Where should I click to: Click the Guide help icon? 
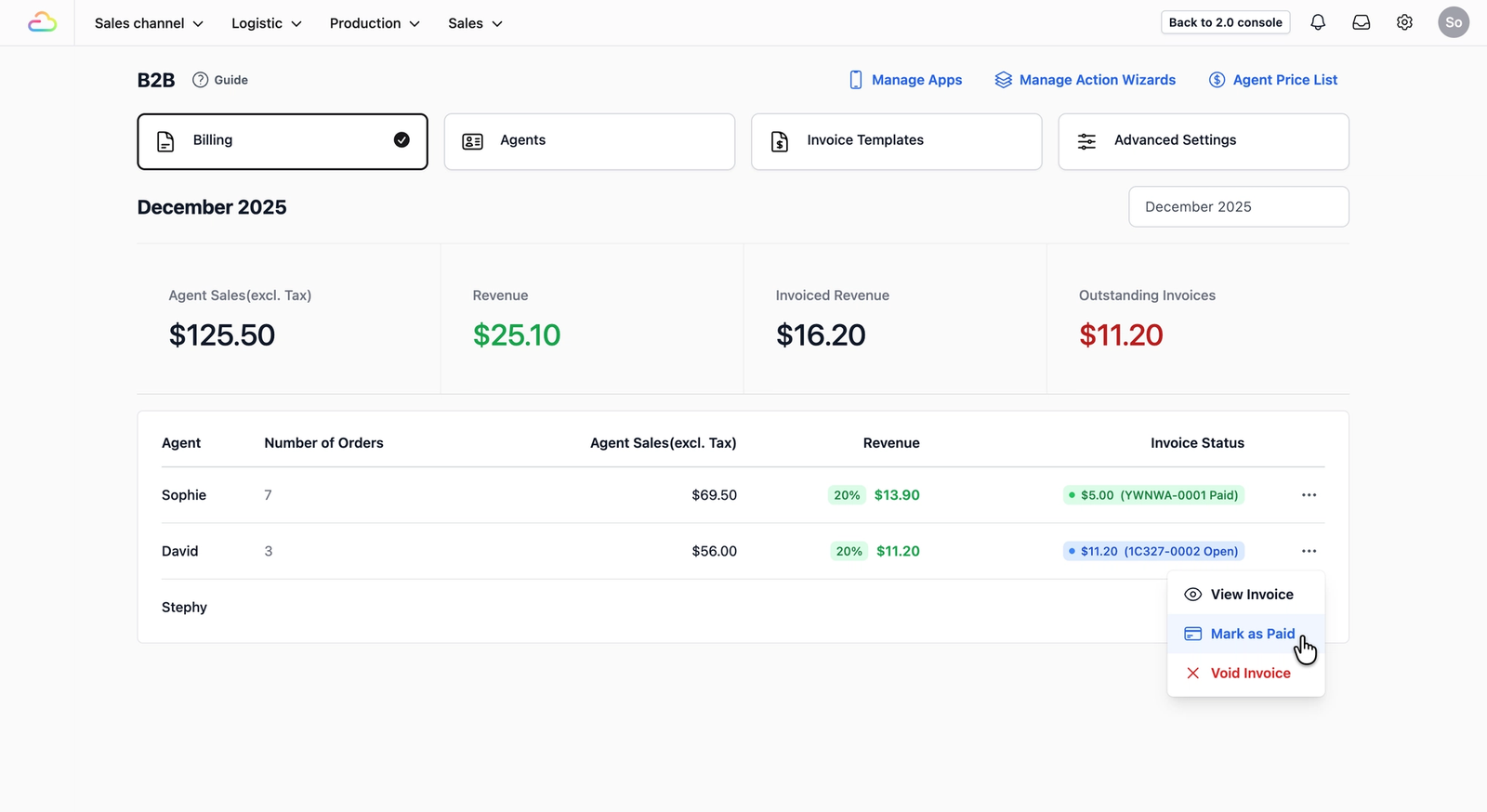pyautogui.click(x=200, y=80)
